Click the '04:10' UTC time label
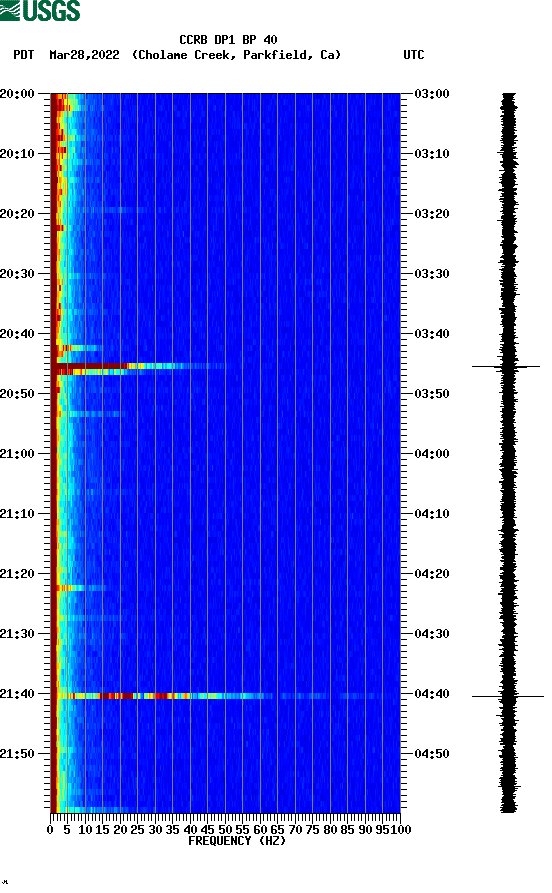 (432, 514)
